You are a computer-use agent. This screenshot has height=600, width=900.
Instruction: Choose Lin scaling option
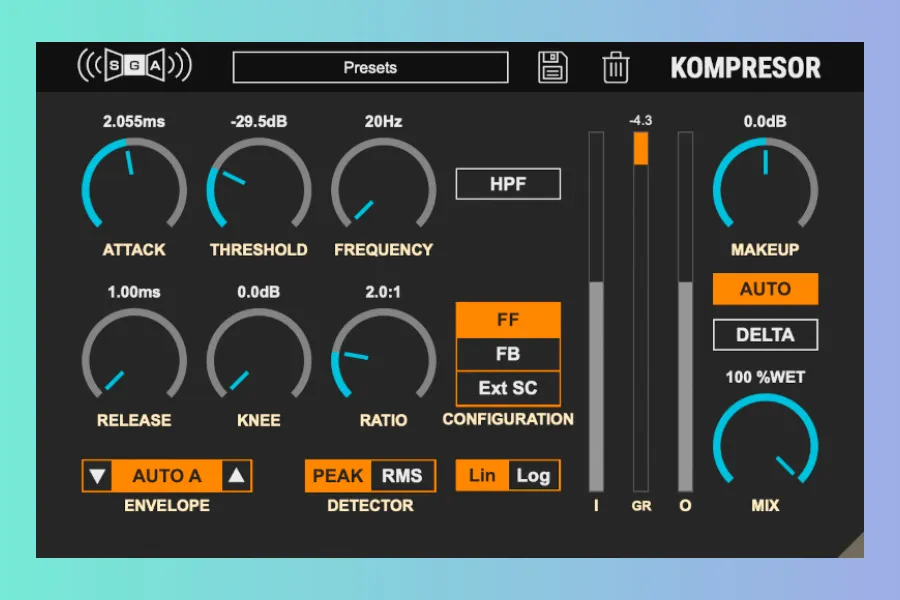(x=482, y=475)
